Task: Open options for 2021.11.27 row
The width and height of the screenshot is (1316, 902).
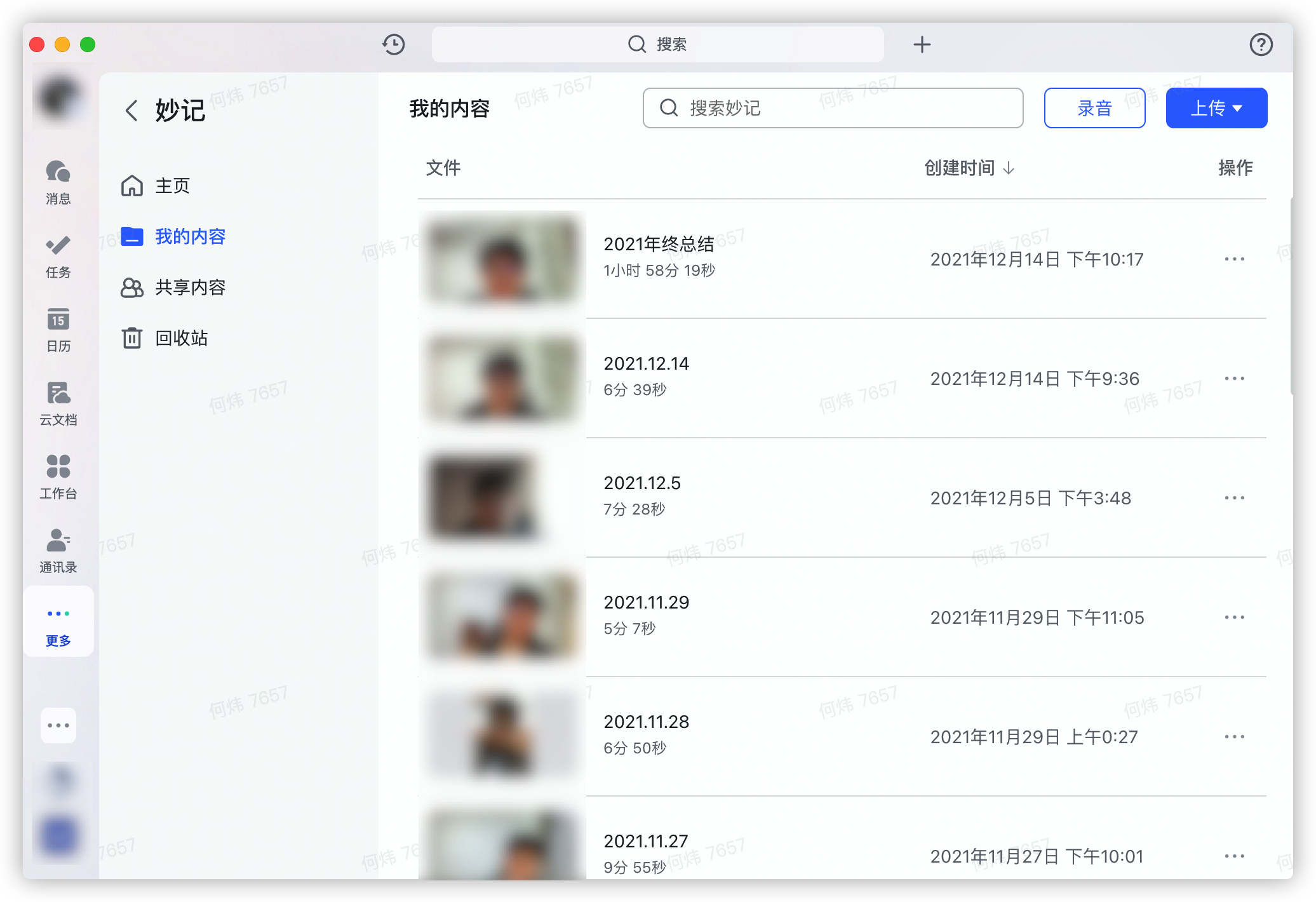Action: 1234,856
